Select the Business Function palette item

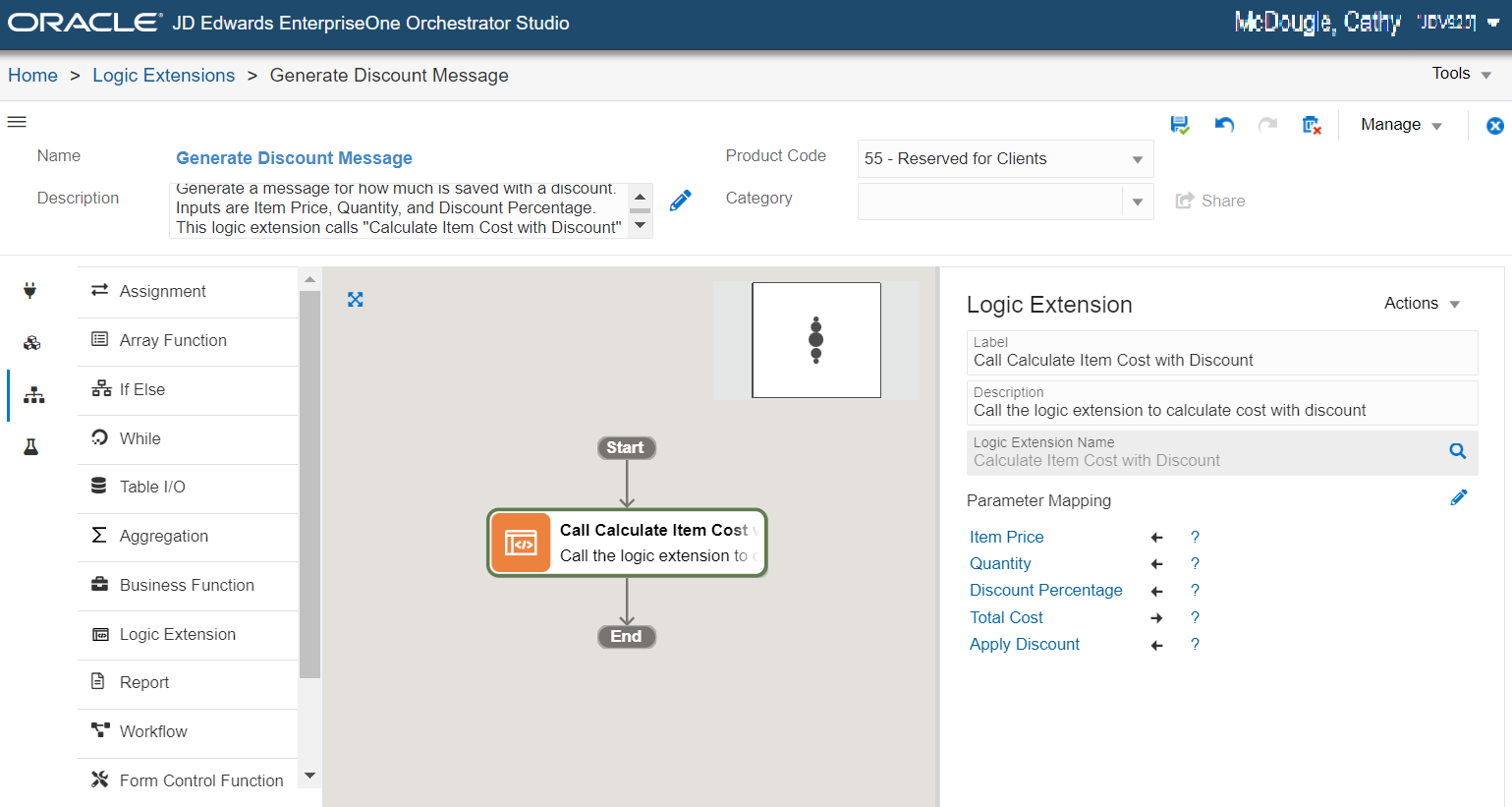[x=188, y=585]
